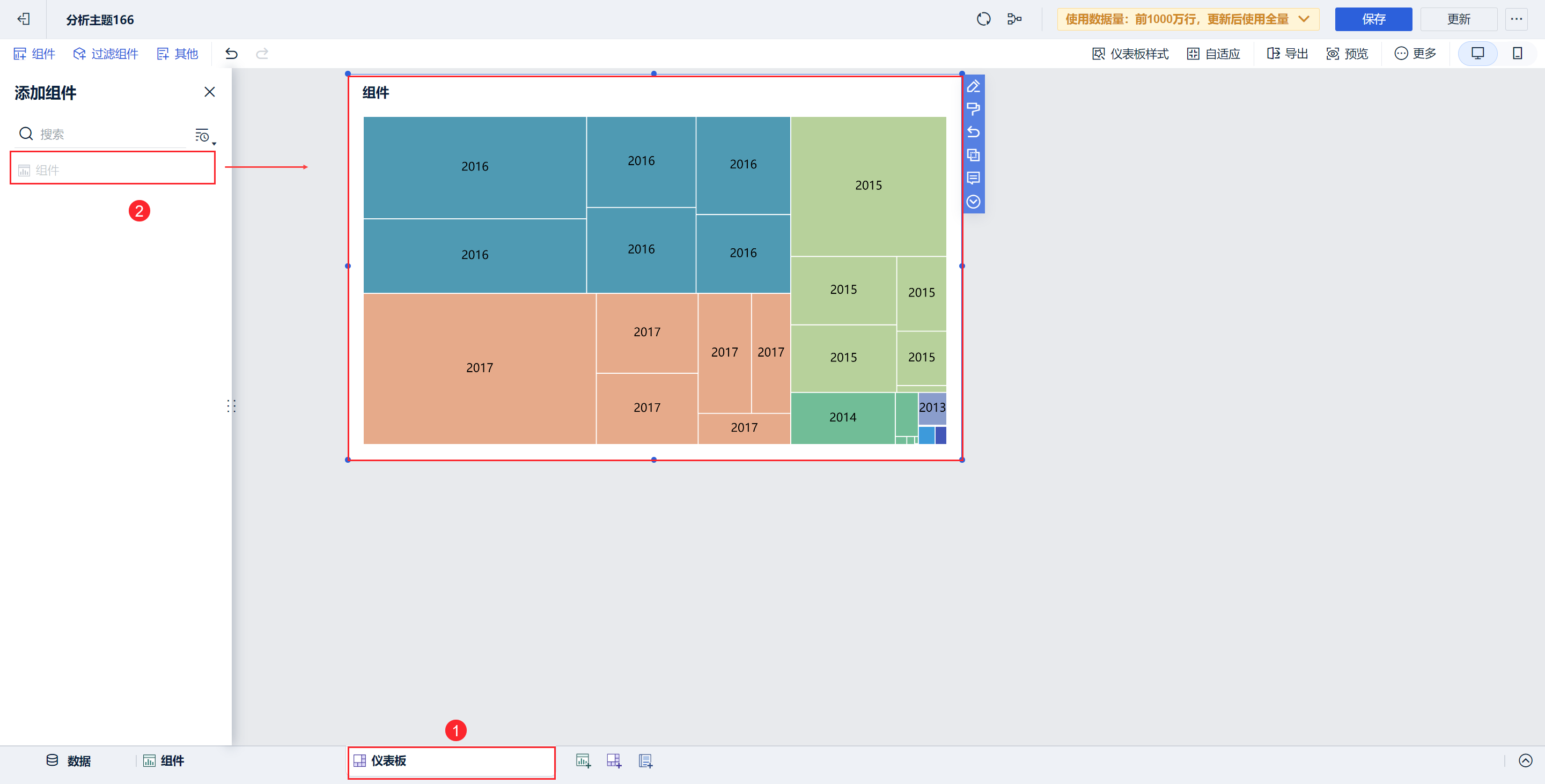
Task: Click the blue 保存 button
Action: 1373,19
